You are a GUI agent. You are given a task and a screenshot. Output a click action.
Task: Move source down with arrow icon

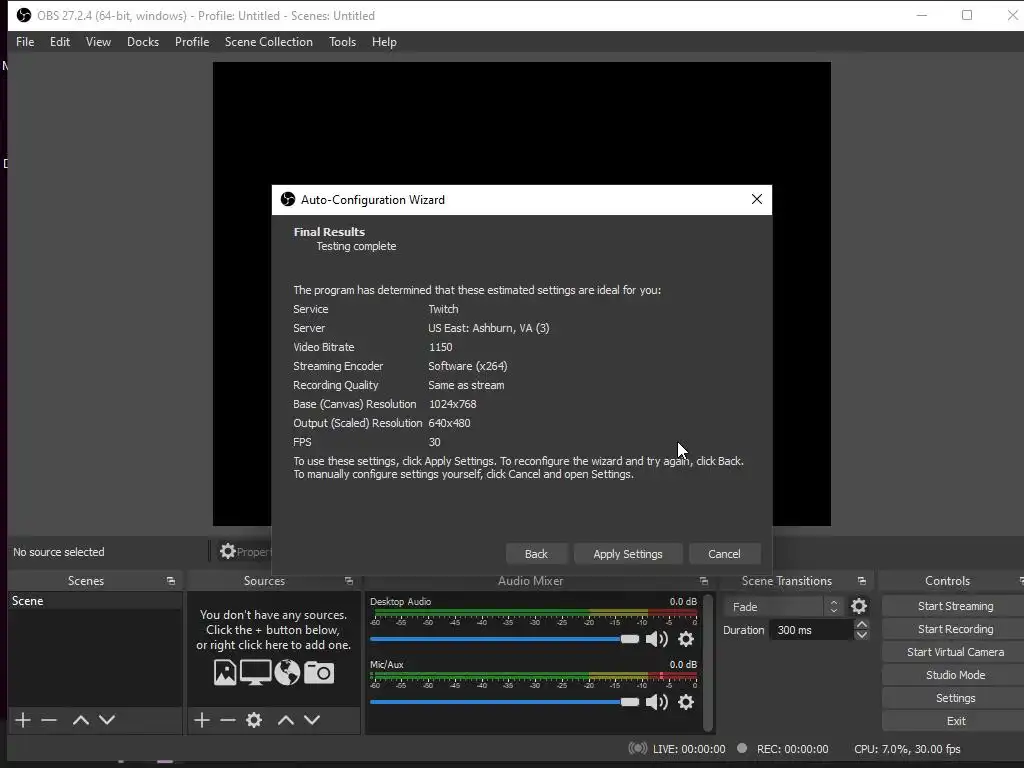click(312, 720)
